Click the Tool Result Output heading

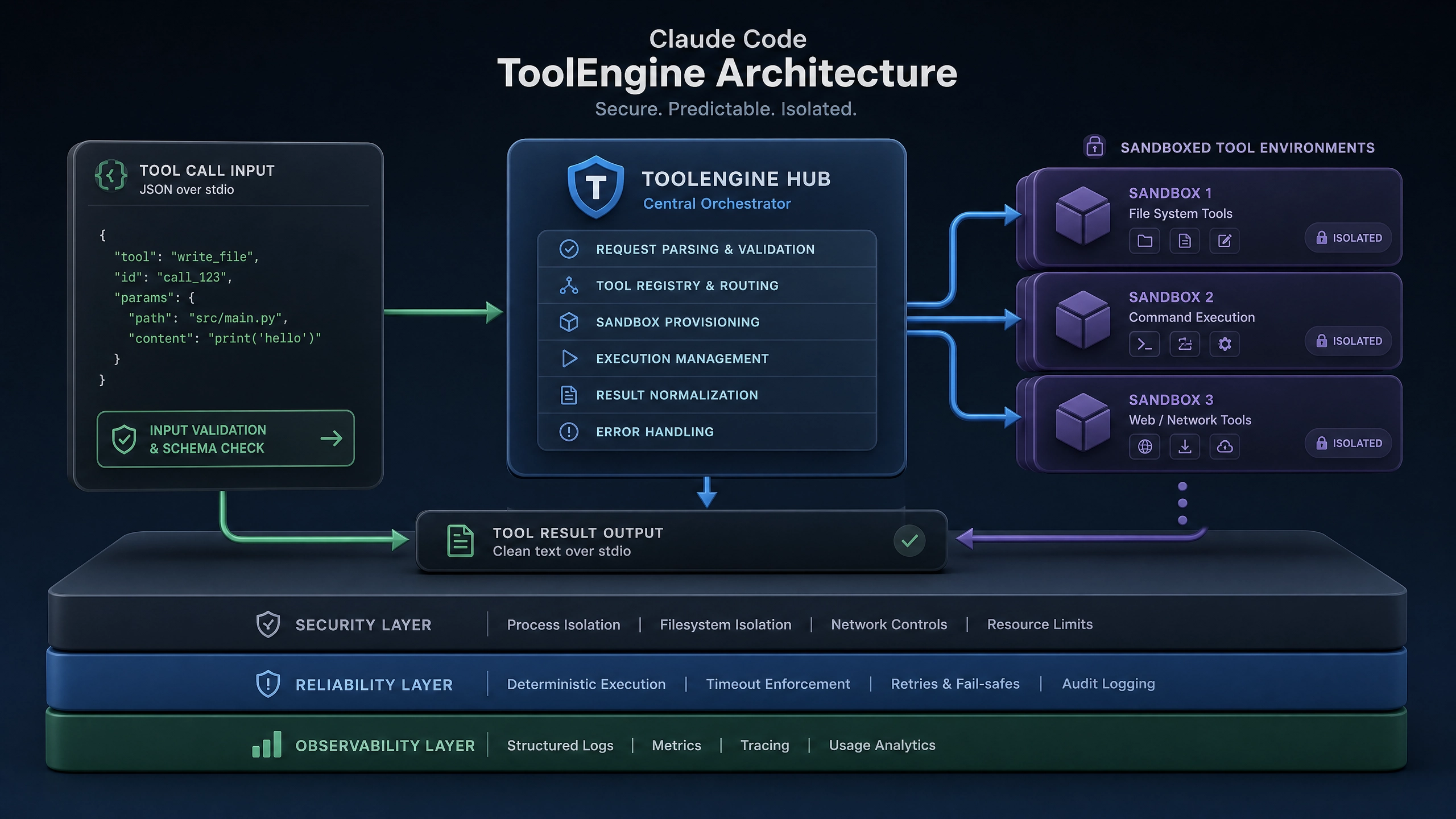click(578, 533)
